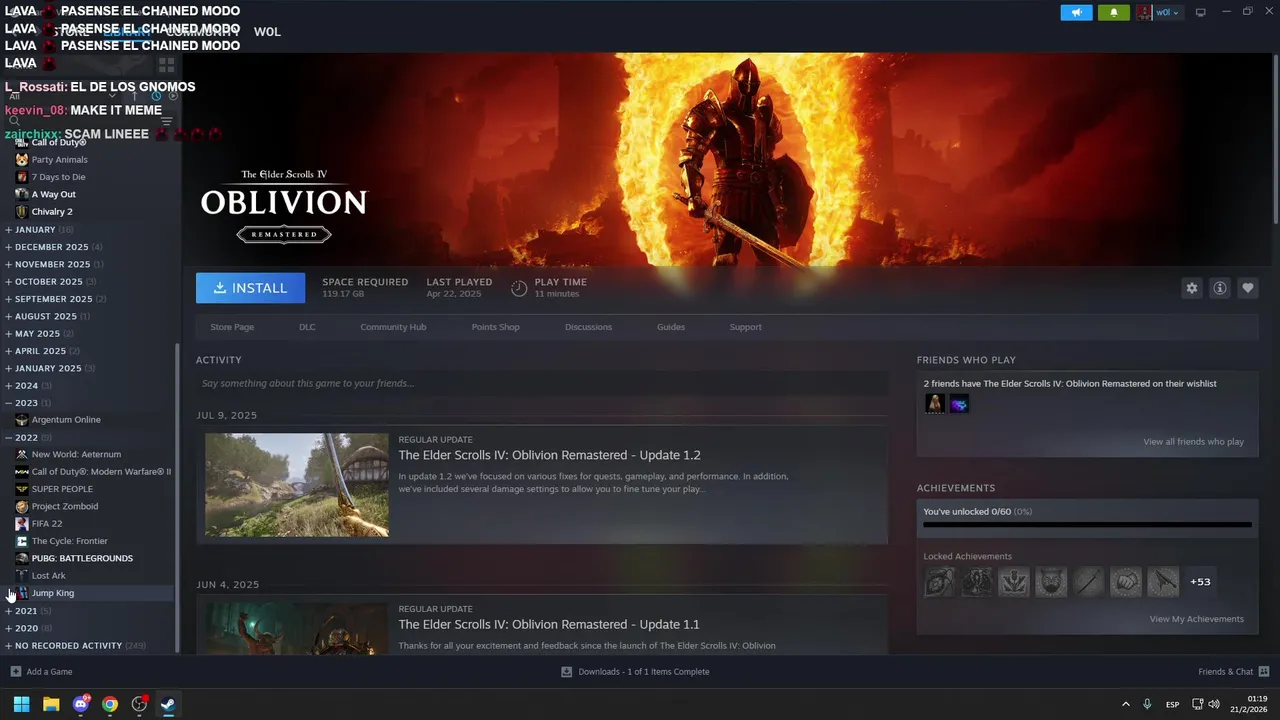1280x720 pixels.
Task: Open the Support tab
Action: [x=745, y=327]
